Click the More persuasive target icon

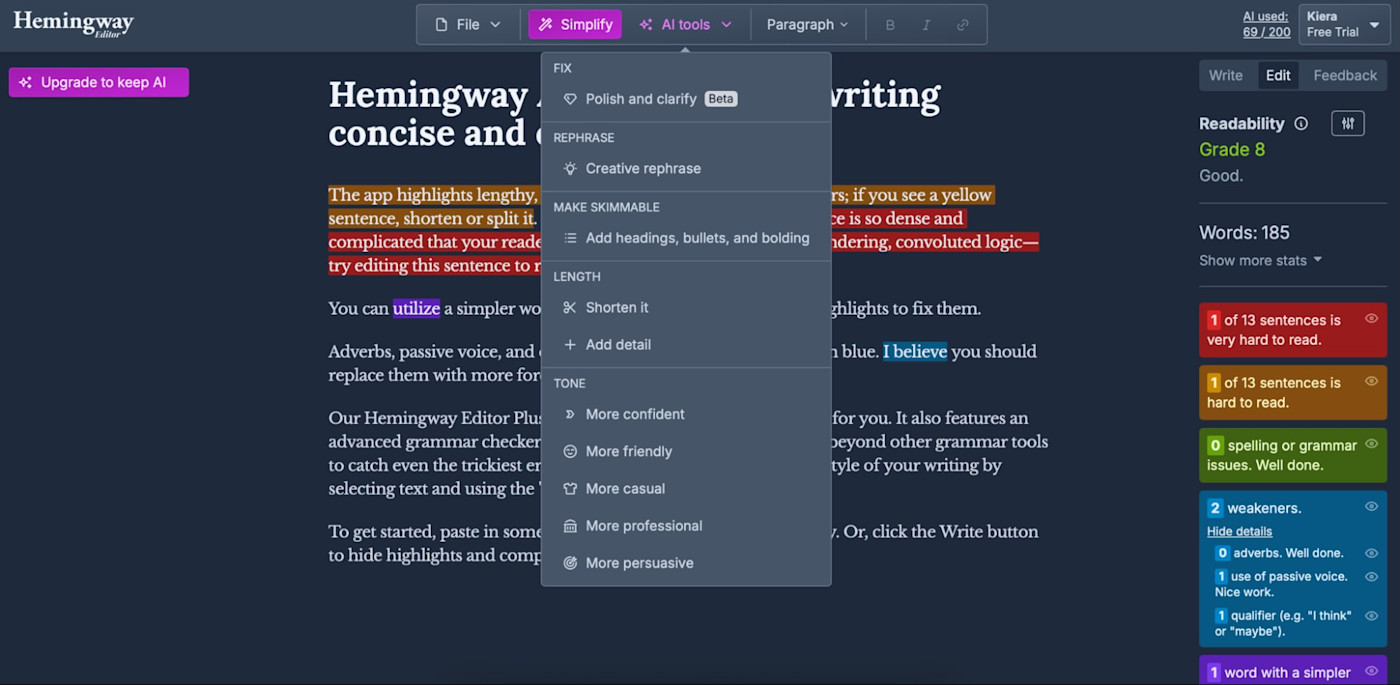[570, 563]
